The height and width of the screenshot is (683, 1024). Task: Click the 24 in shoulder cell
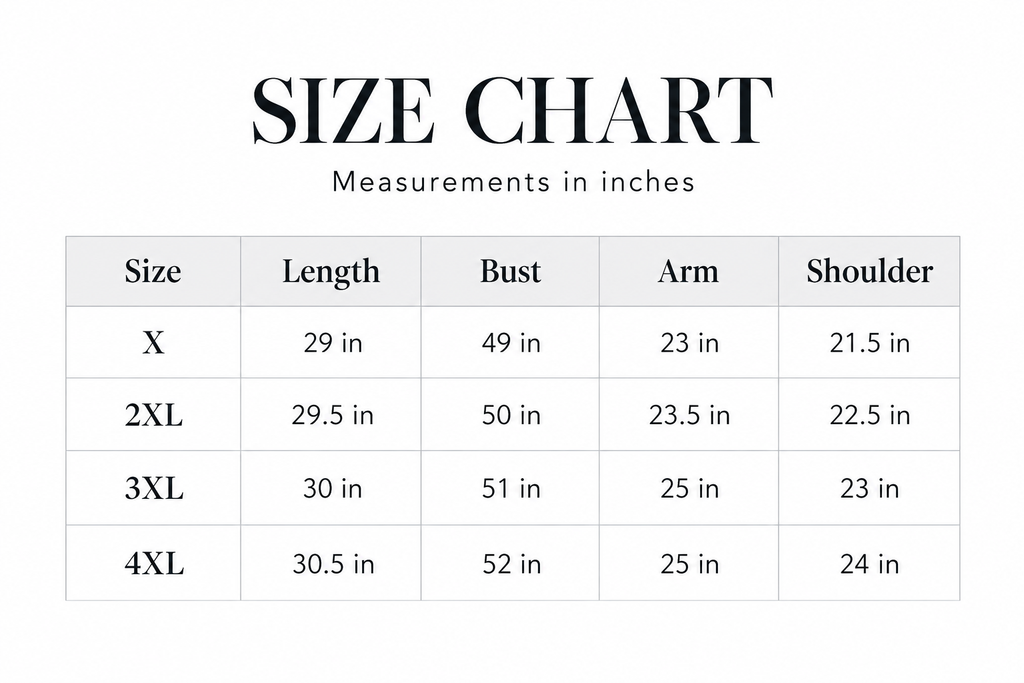tap(869, 564)
